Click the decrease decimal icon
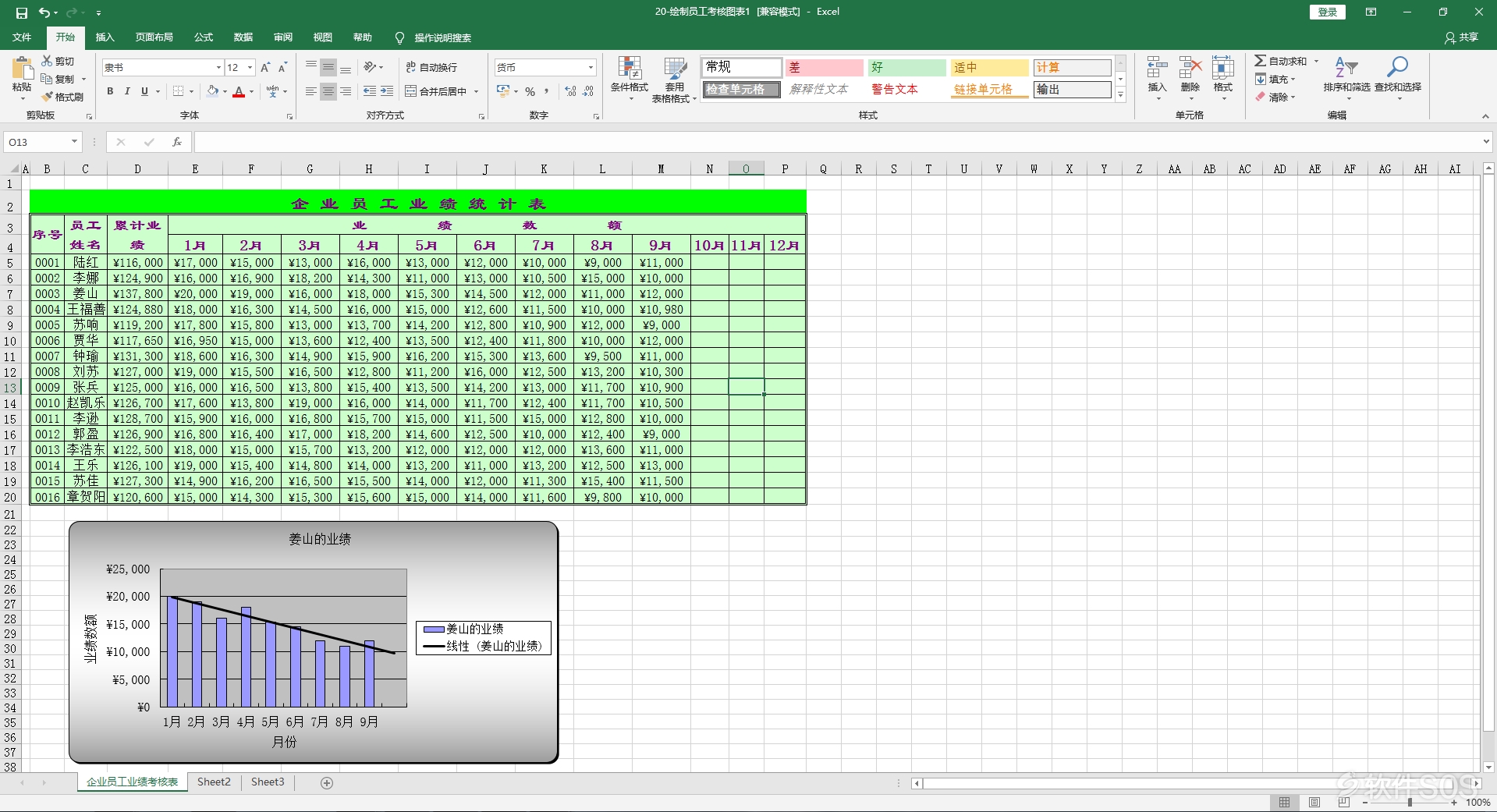Image resolution: width=1497 pixels, height=812 pixels. (588, 91)
